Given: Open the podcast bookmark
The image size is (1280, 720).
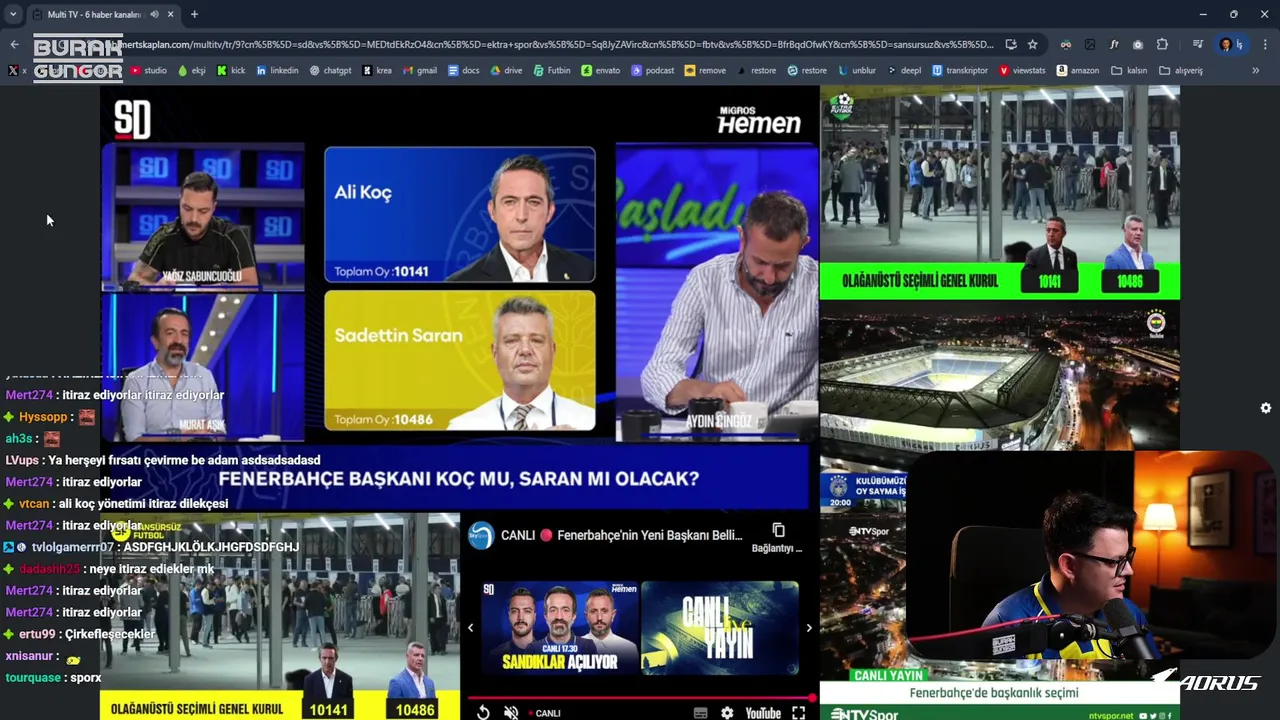Looking at the screenshot, I should (x=652, y=70).
